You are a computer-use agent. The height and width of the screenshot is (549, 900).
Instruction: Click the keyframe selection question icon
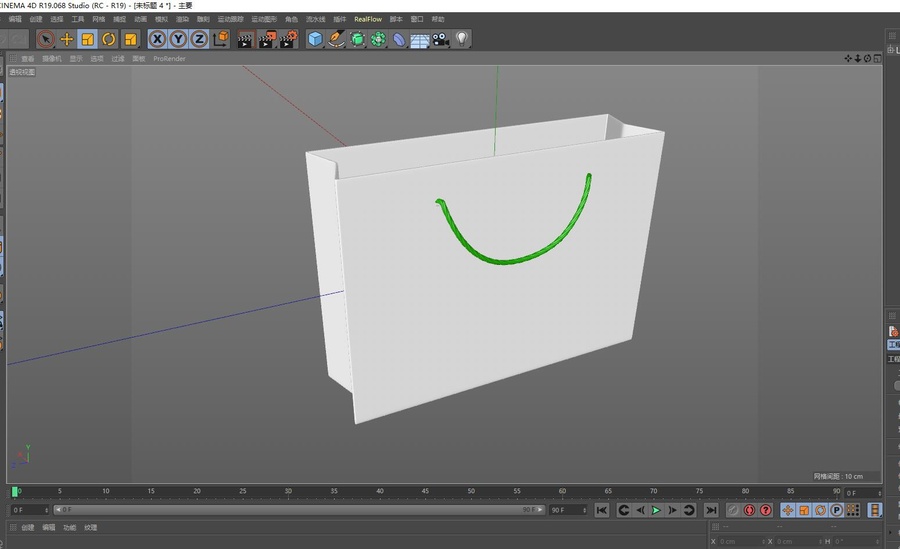click(766, 510)
